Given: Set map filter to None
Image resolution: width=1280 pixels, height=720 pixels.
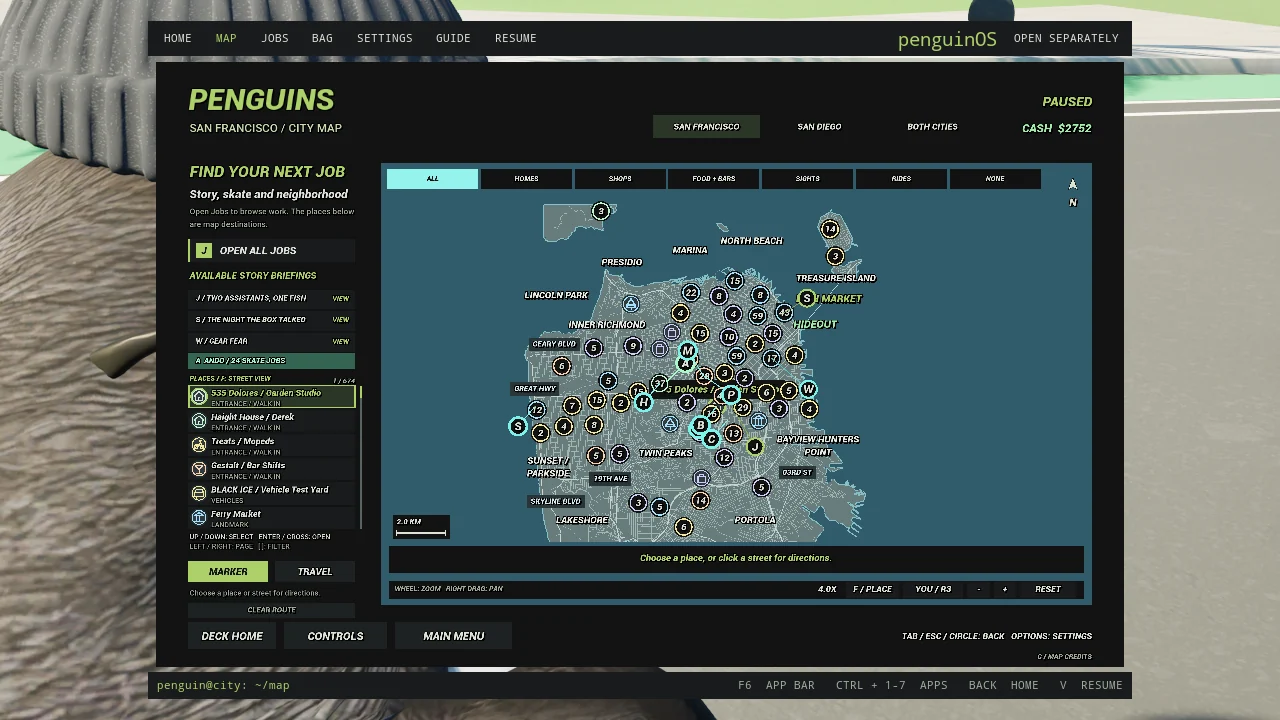Looking at the screenshot, I should click(x=995, y=179).
